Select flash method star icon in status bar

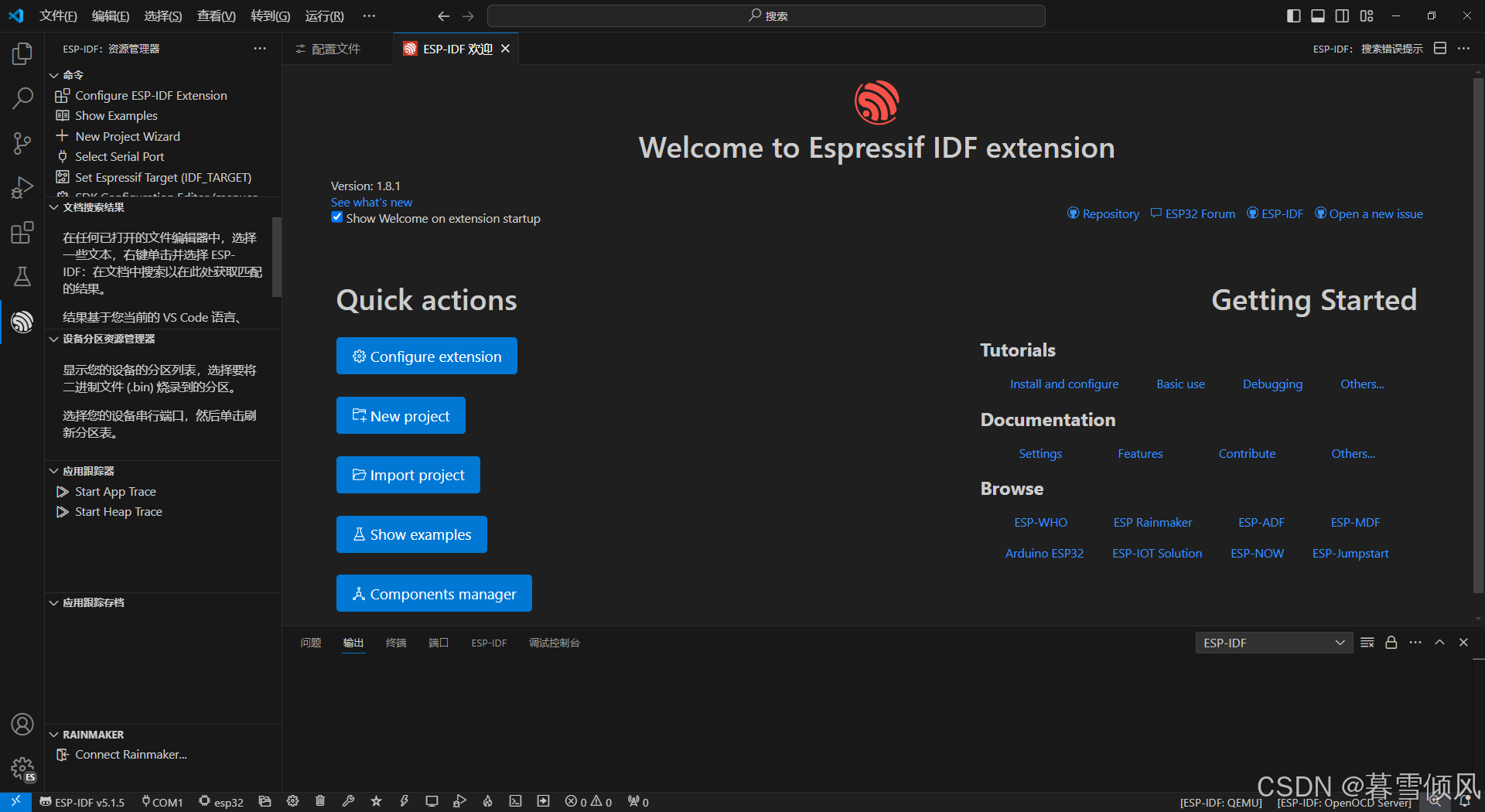[x=376, y=802]
